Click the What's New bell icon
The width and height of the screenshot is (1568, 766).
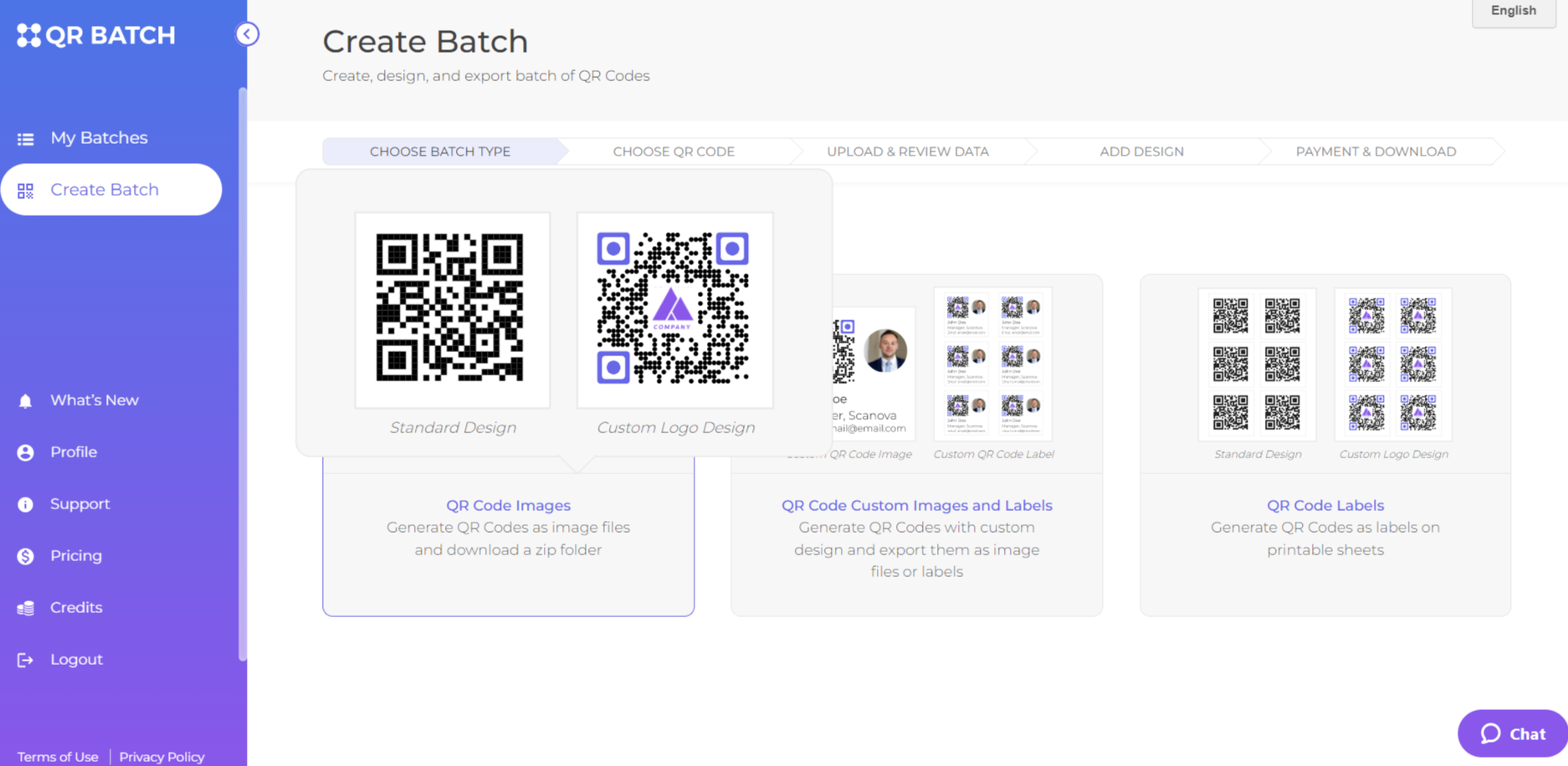click(x=26, y=401)
